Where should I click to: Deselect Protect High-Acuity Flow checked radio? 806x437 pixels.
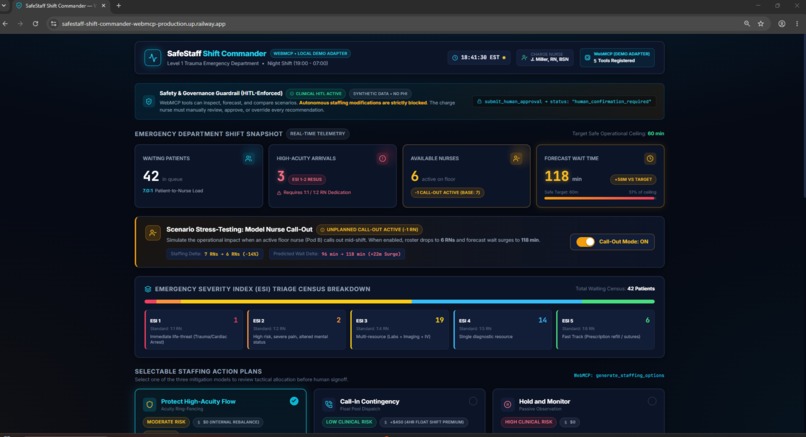click(294, 401)
